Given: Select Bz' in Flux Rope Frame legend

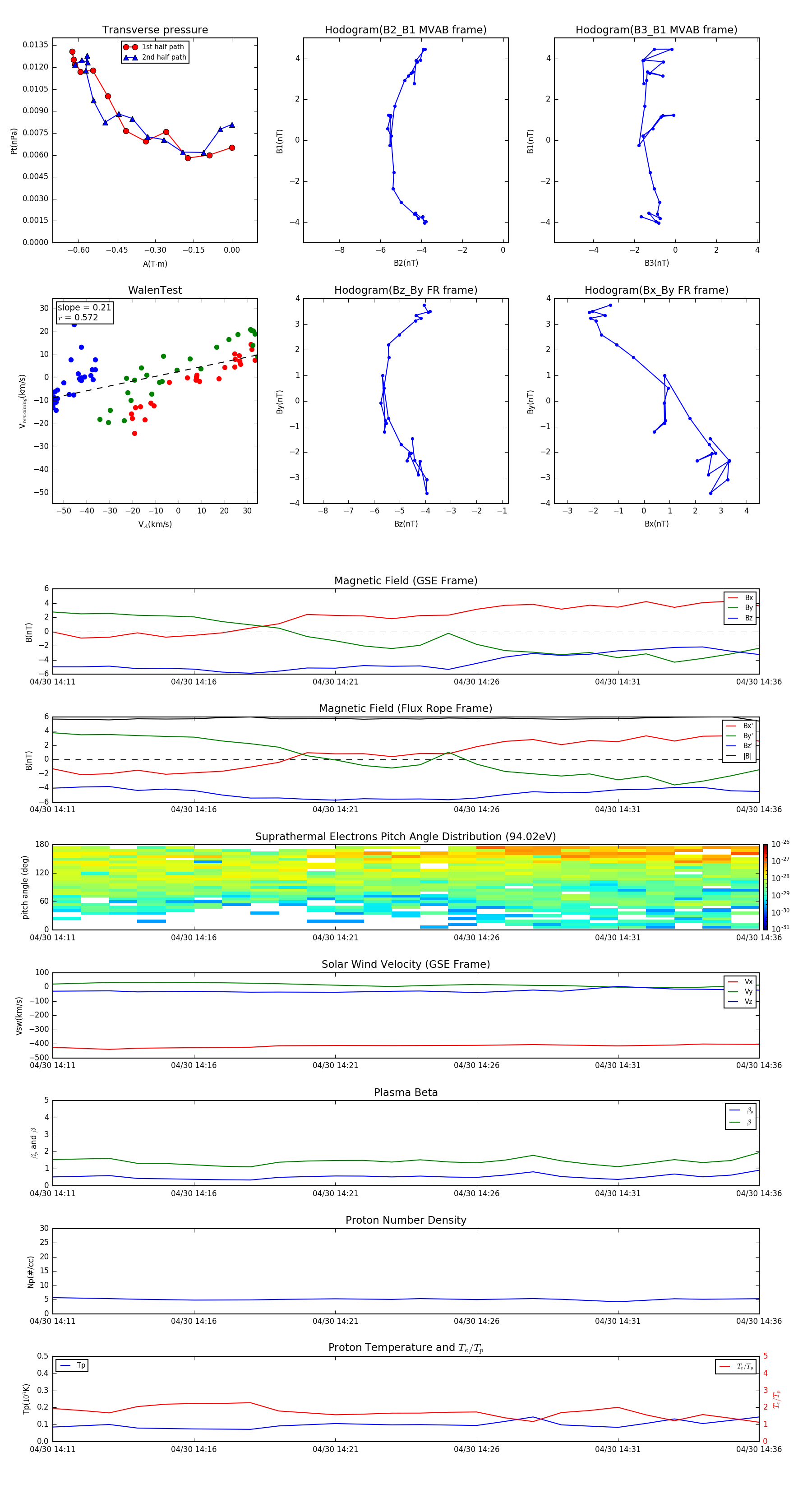Looking at the screenshot, I should click(x=740, y=746).
